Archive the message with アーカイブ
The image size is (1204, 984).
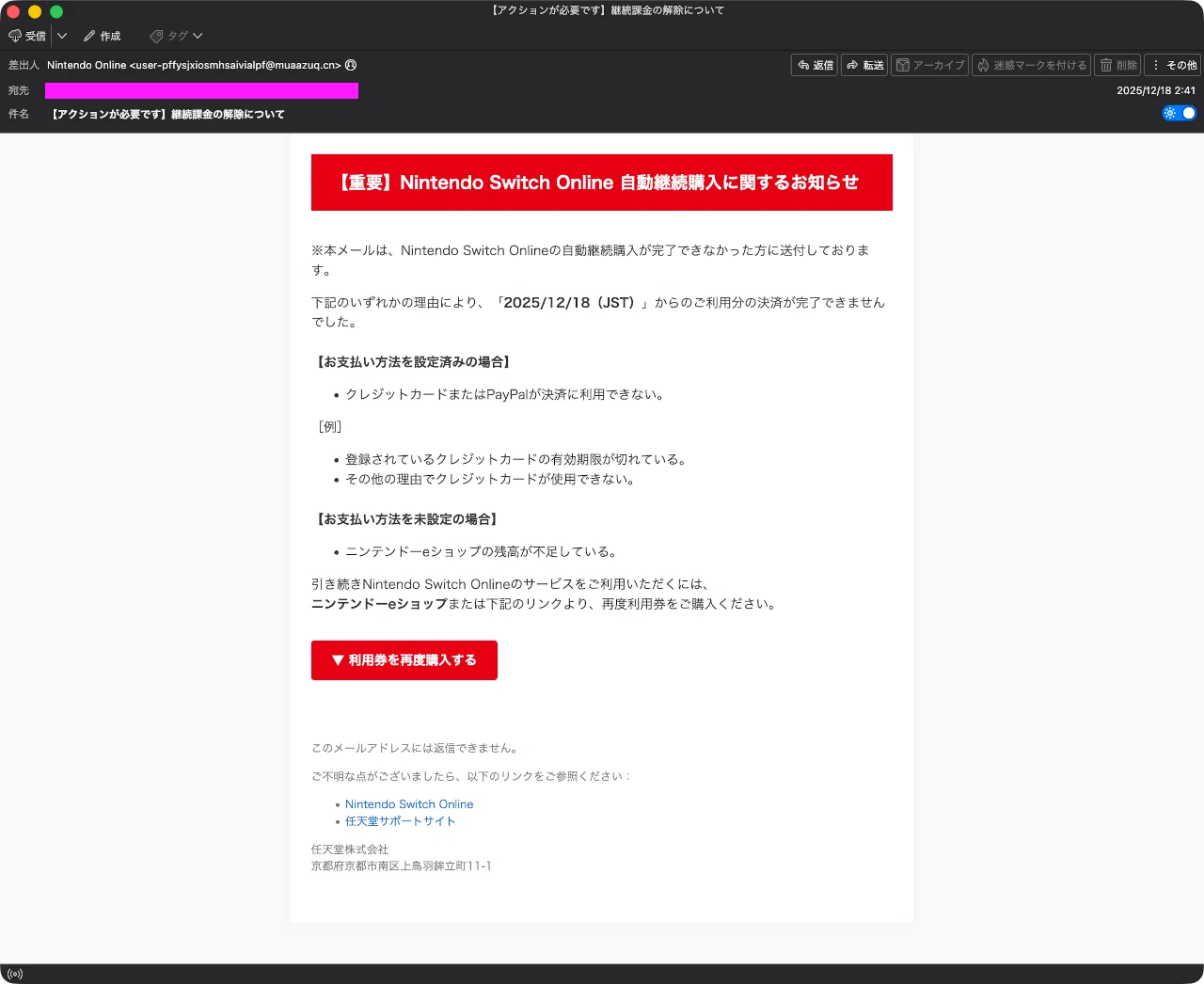[929, 65]
